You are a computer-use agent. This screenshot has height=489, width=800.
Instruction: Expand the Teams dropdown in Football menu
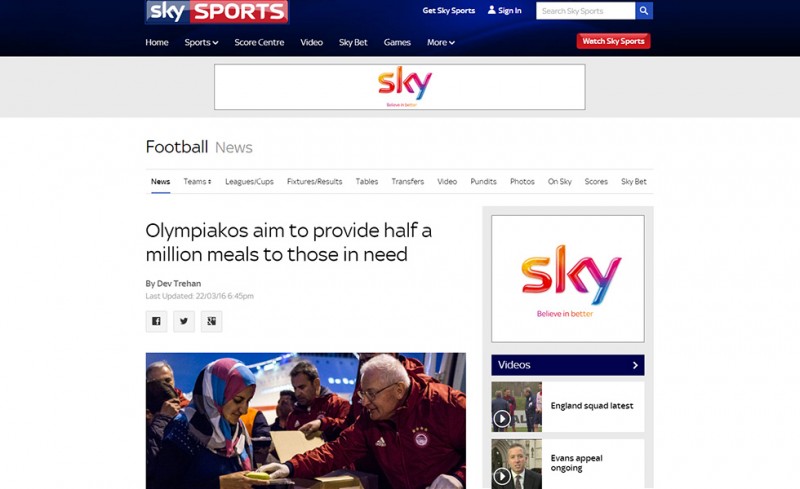tap(197, 181)
